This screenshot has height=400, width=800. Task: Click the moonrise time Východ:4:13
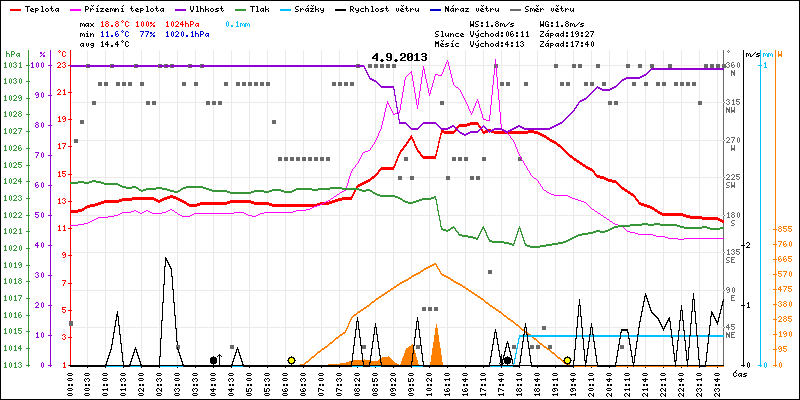[497, 44]
